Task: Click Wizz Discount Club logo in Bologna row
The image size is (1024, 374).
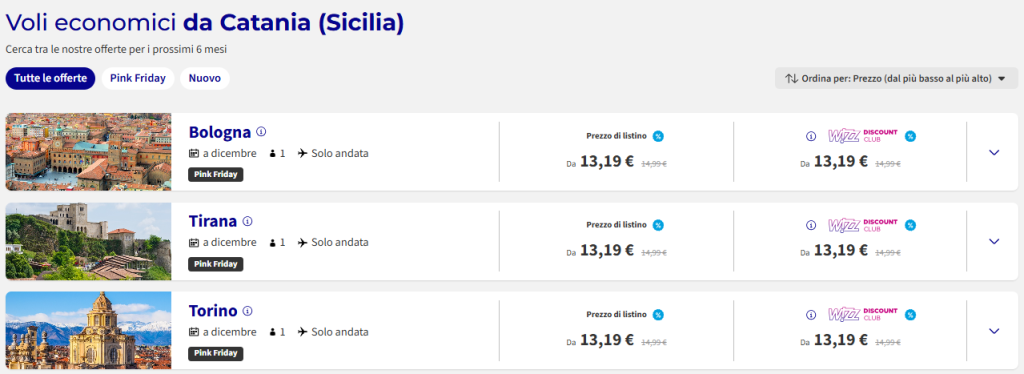Action: 863,136
